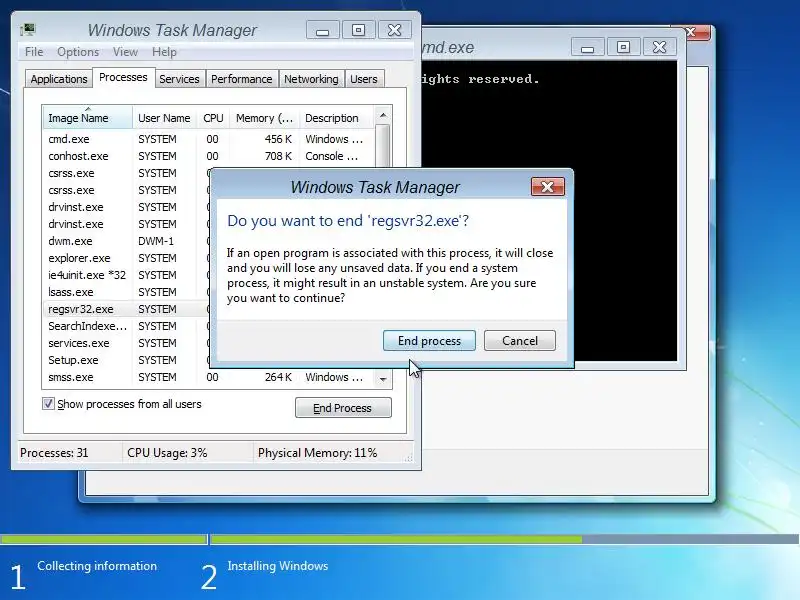This screenshot has height=600, width=800.
Task: Click Physical Memory: 11% status entry
Action: click(317, 453)
